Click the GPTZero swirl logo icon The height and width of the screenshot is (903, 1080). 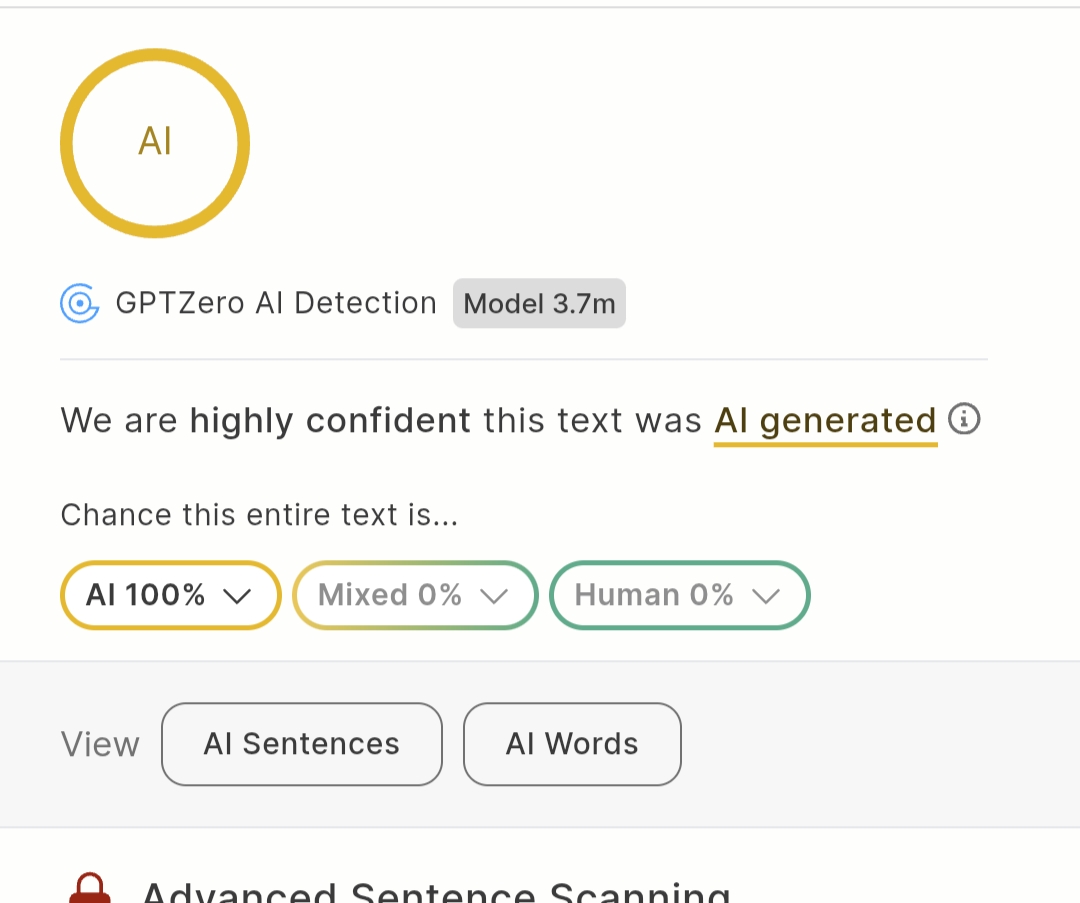(79, 303)
